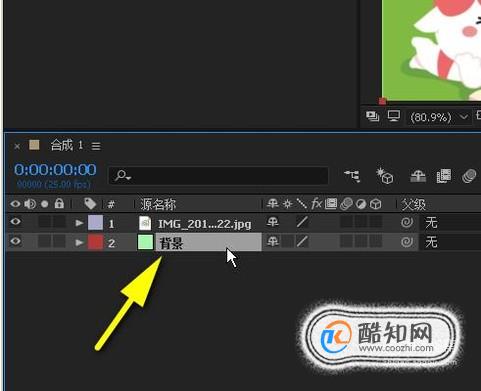Open the 合成 1 panel menu
The image size is (481, 391).
point(96,146)
